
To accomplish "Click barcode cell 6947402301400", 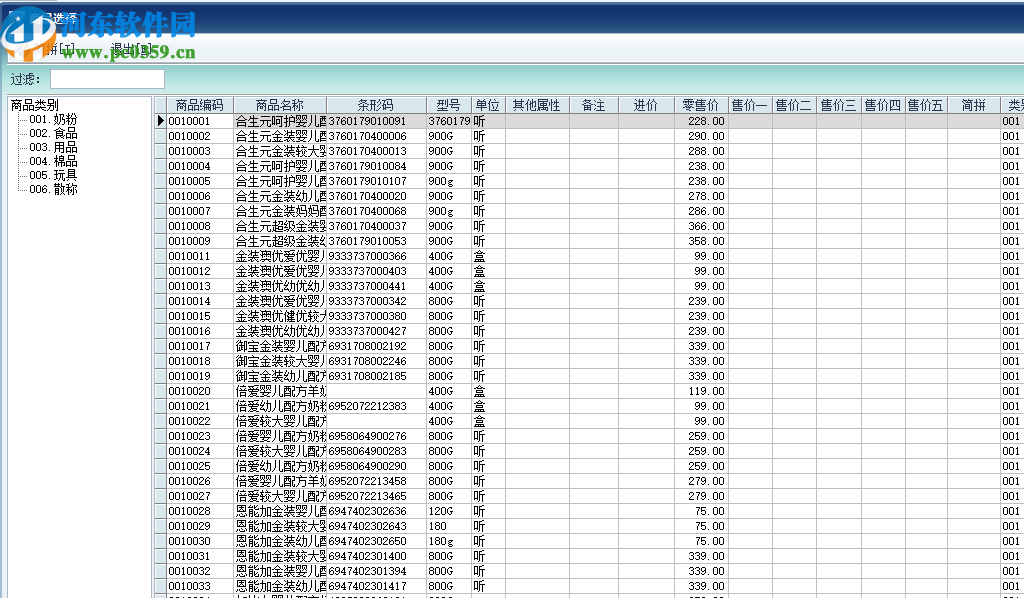I will (376, 556).
